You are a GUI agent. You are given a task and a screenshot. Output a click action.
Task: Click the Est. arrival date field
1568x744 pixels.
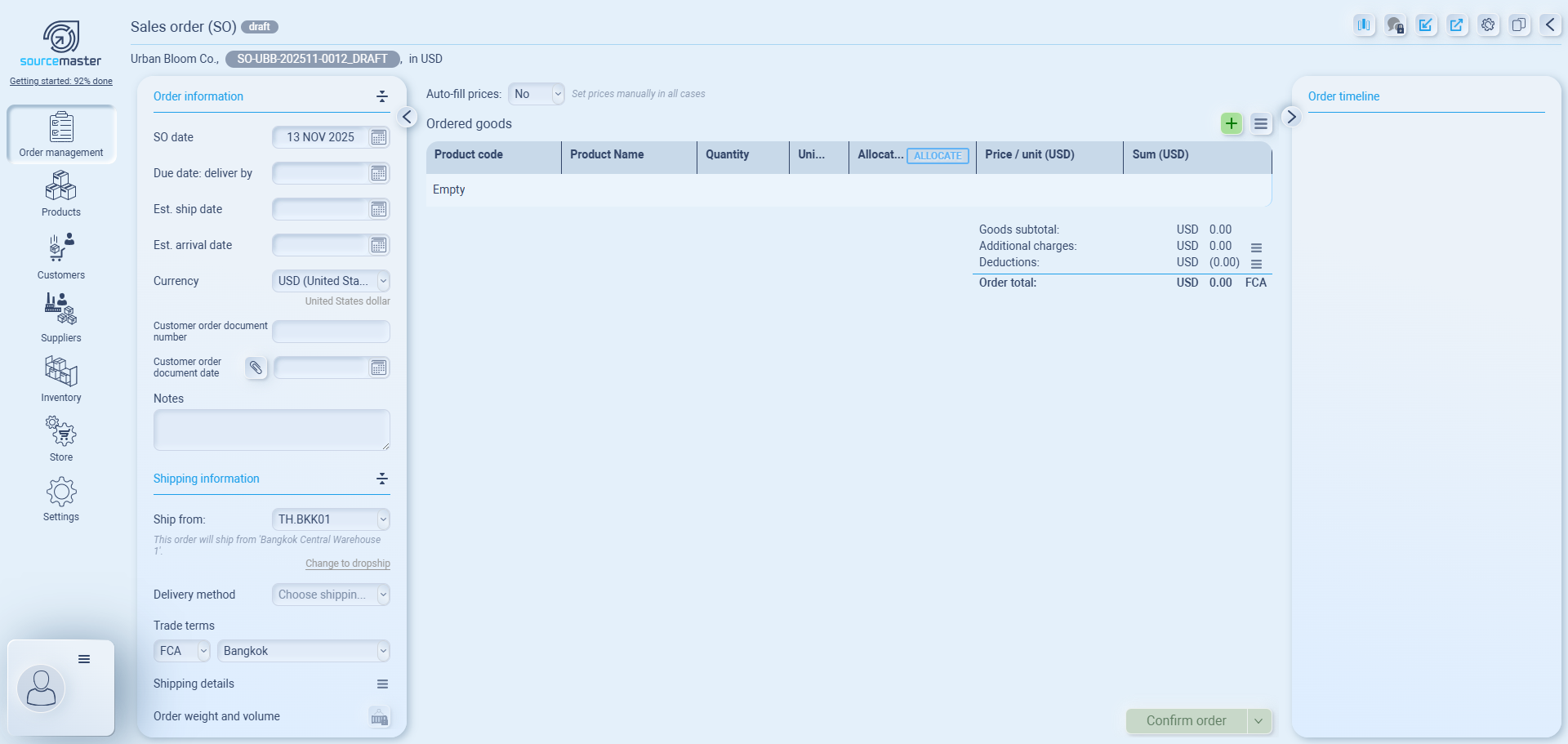[x=320, y=245]
